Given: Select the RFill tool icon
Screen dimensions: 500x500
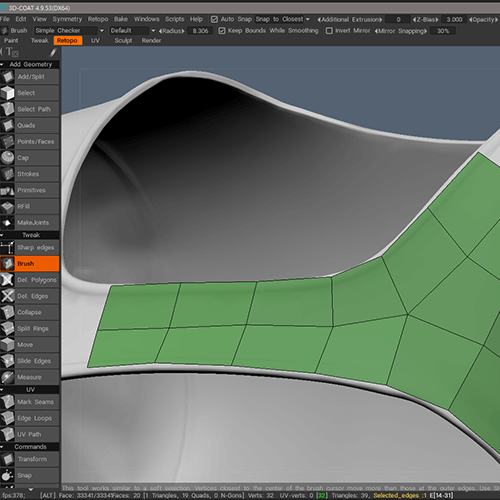Looking at the screenshot, I should pos(7,206).
